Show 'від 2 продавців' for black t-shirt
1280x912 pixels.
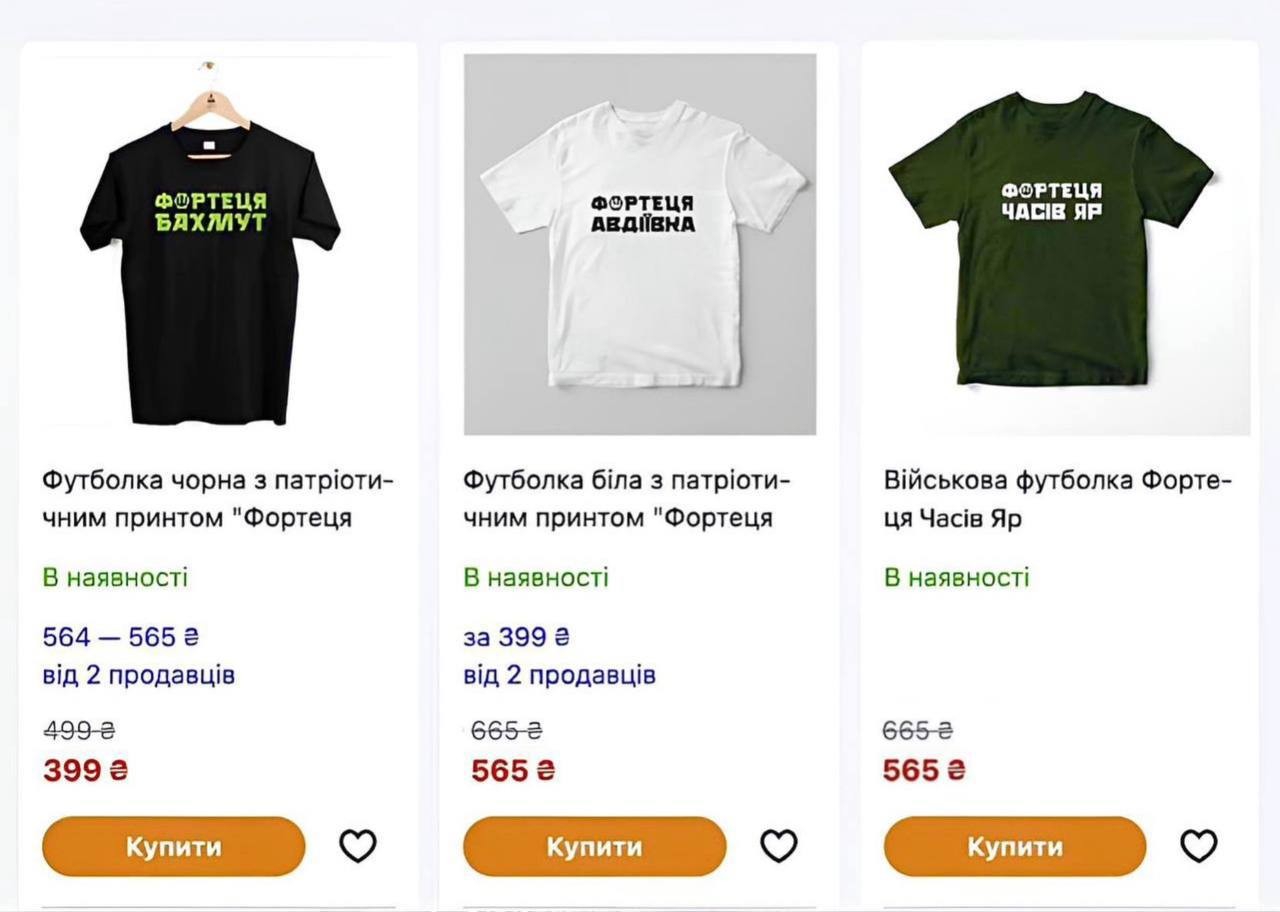coord(139,675)
